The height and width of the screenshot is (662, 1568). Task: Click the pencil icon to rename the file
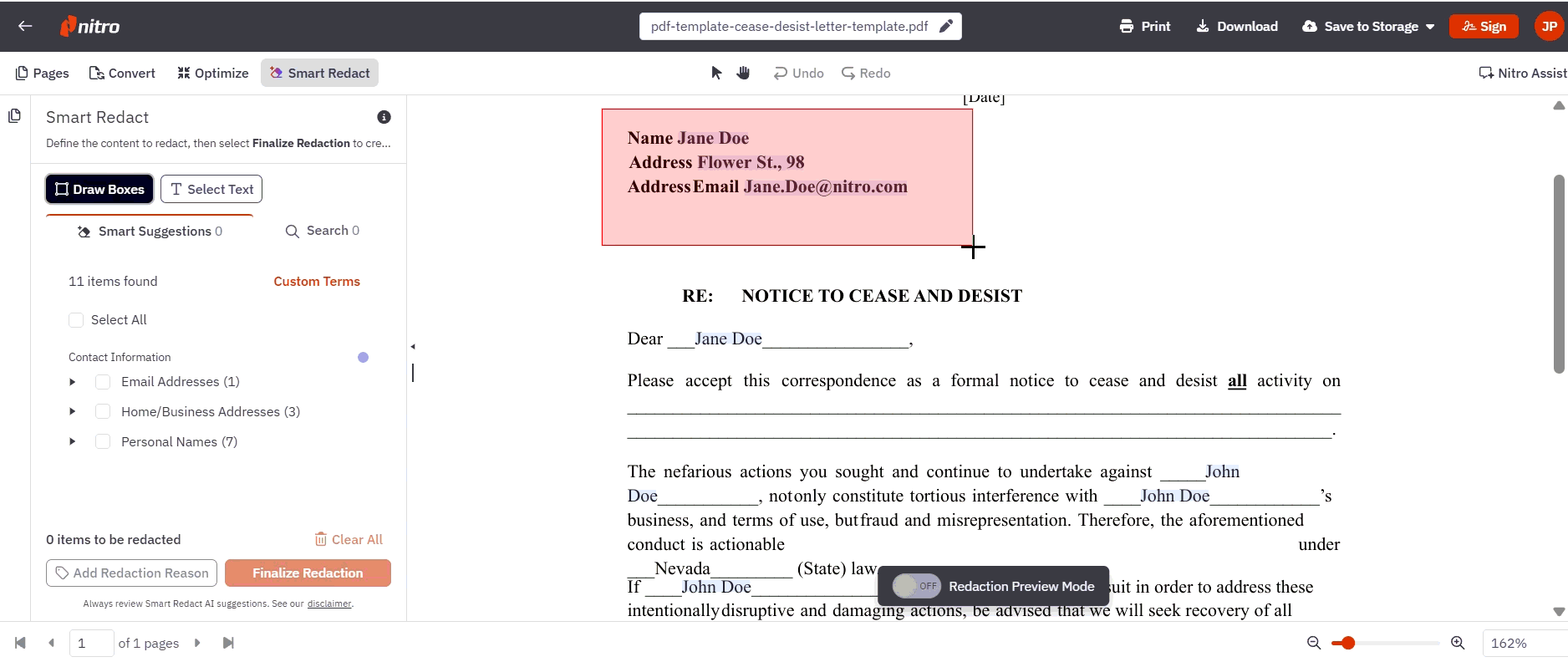click(946, 26)
